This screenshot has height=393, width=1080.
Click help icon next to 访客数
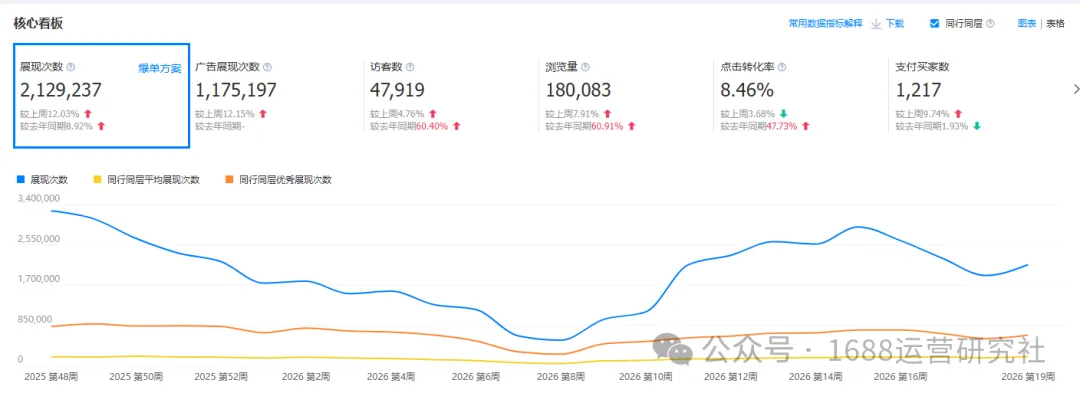click(410, 67)
